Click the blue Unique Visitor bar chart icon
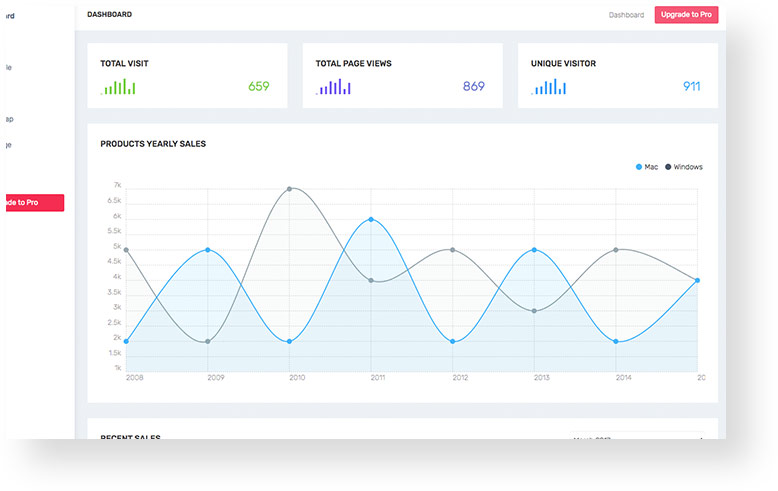778x491 pixels. click(x=549, y=87)
